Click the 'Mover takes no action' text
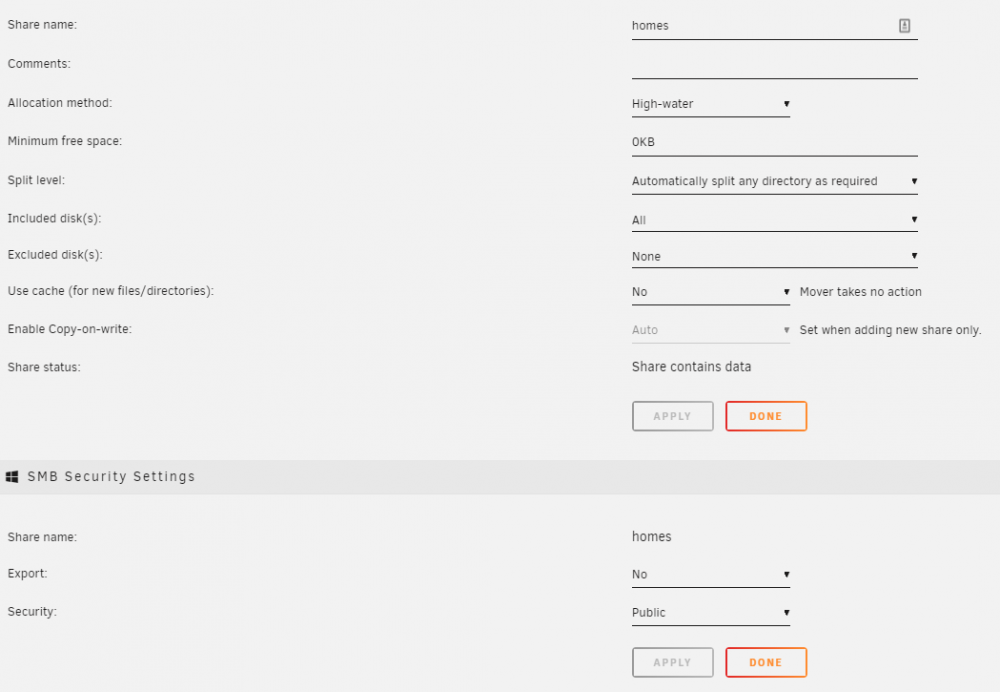This screenshot has width=1000, height=692. pyautogui.click(x=860, y=292)
